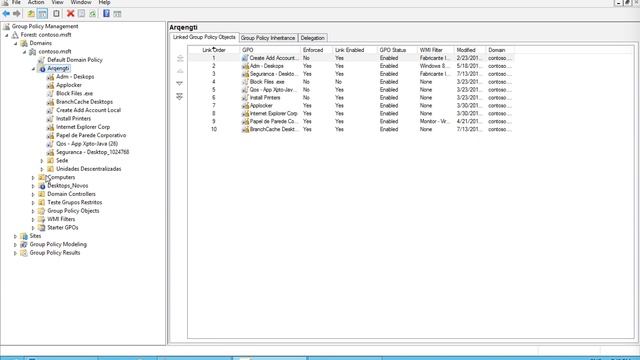Open the File menu
Image resolution: width=640 pixels, height=360 pixels.
click(x=16, y=2)
